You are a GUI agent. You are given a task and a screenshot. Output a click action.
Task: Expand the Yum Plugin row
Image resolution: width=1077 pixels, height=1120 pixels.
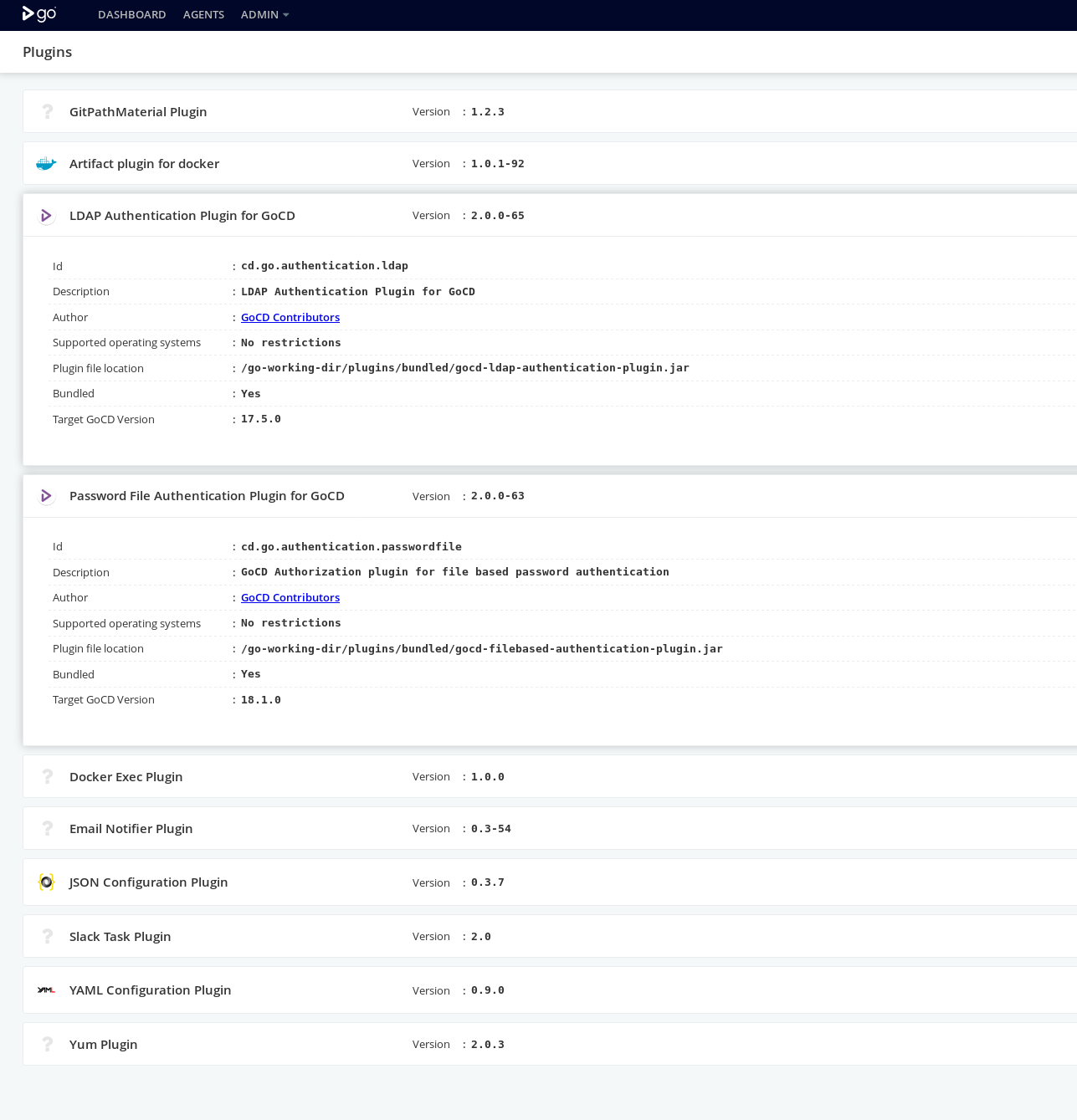[x=550, y=1044]
